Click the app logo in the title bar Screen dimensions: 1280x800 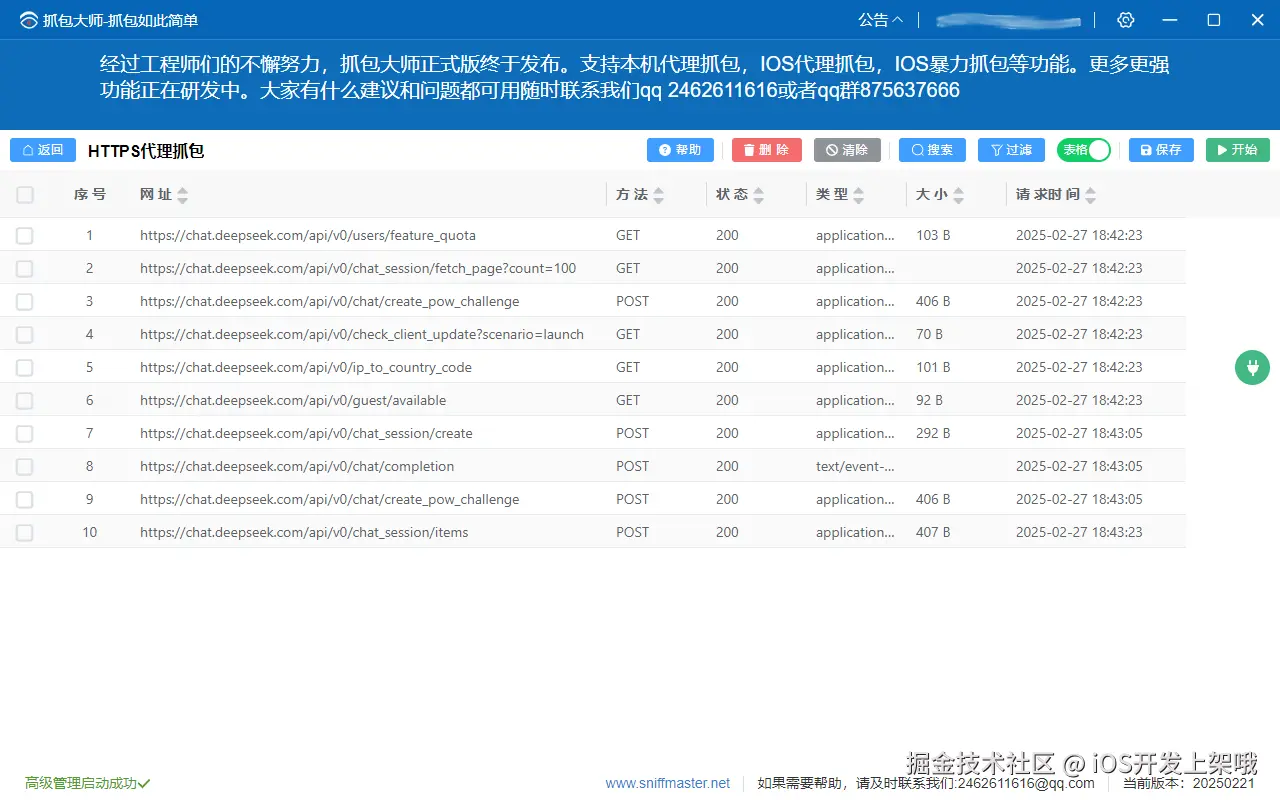pyautogui.click(x=28, y=20)
